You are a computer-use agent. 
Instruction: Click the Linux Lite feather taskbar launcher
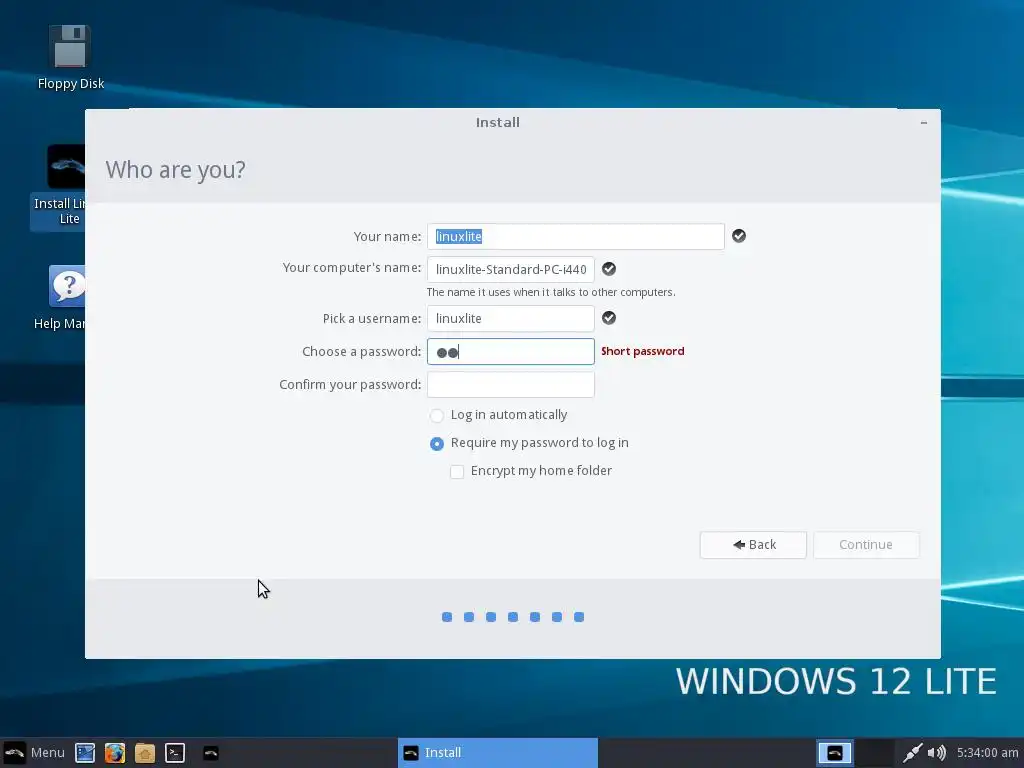(x=211, y=753)
